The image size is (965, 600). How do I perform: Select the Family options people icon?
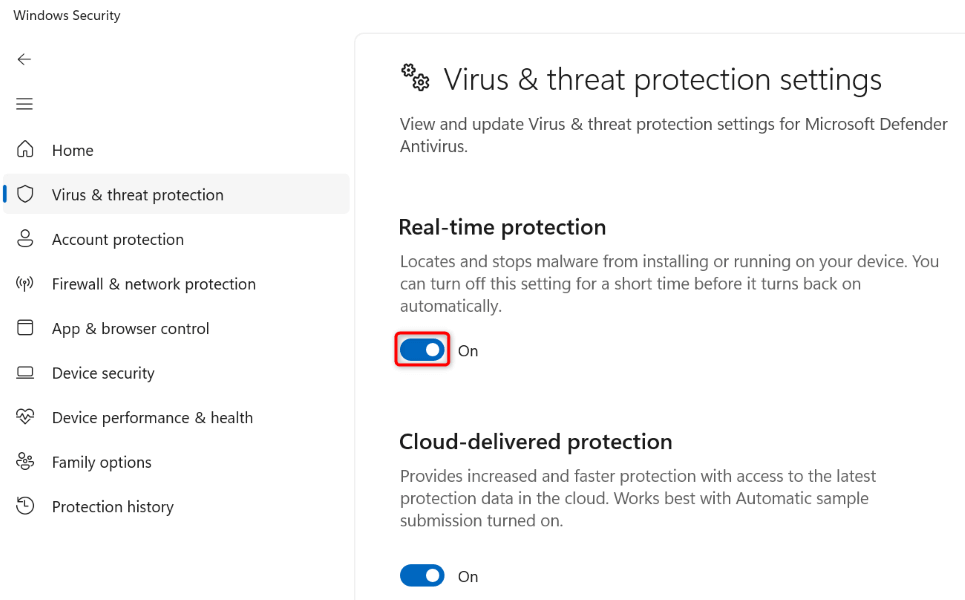[24, 461]
